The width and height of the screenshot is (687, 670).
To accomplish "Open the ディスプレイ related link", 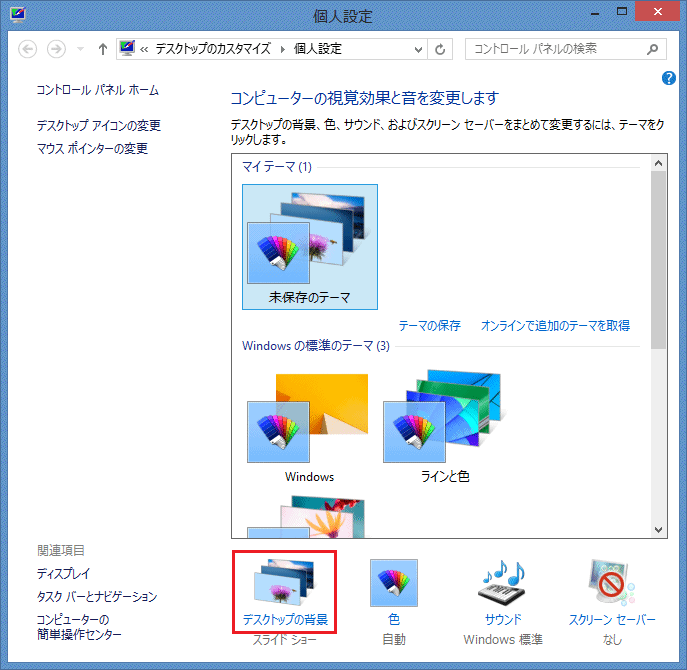I will tap(64, 574).
